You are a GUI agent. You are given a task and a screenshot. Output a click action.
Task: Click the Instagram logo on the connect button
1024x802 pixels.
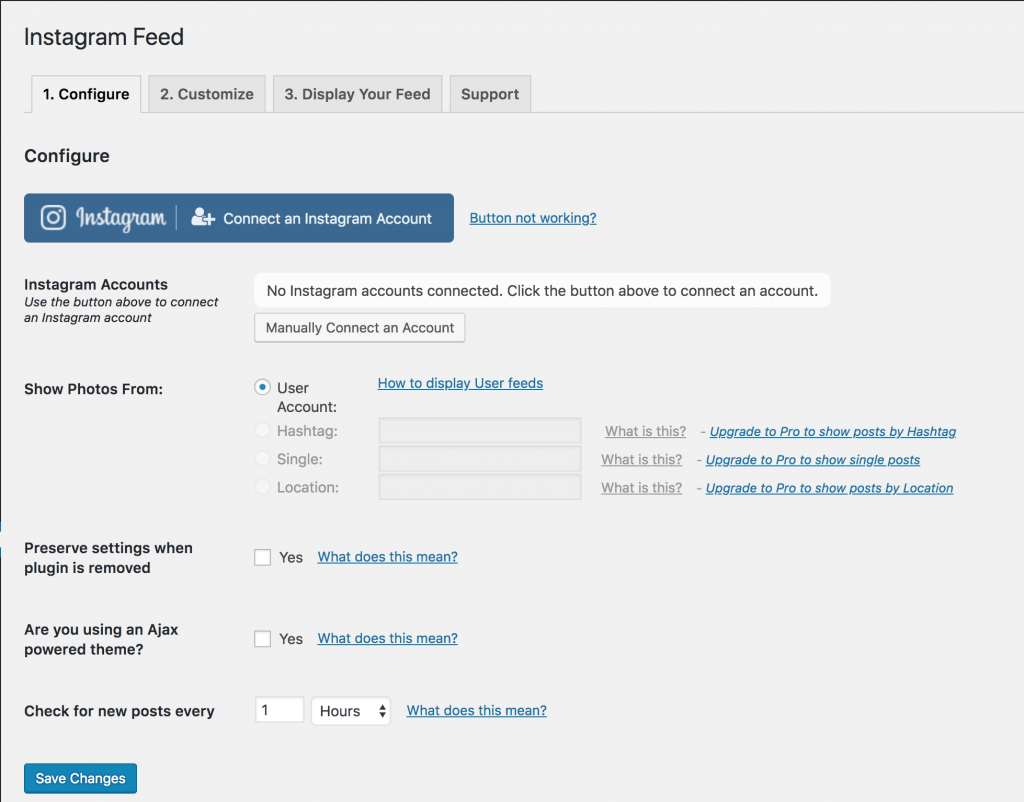pos(52,217)
